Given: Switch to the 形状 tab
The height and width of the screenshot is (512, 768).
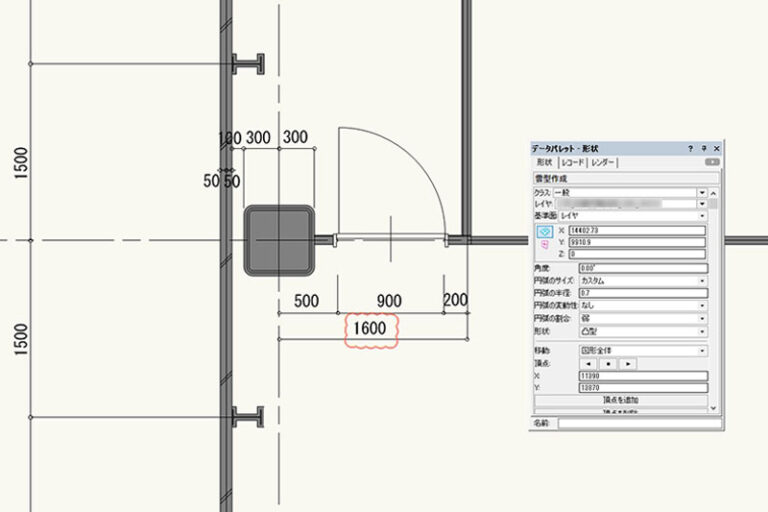Looking at the screenshot, I should click(544, 162).
